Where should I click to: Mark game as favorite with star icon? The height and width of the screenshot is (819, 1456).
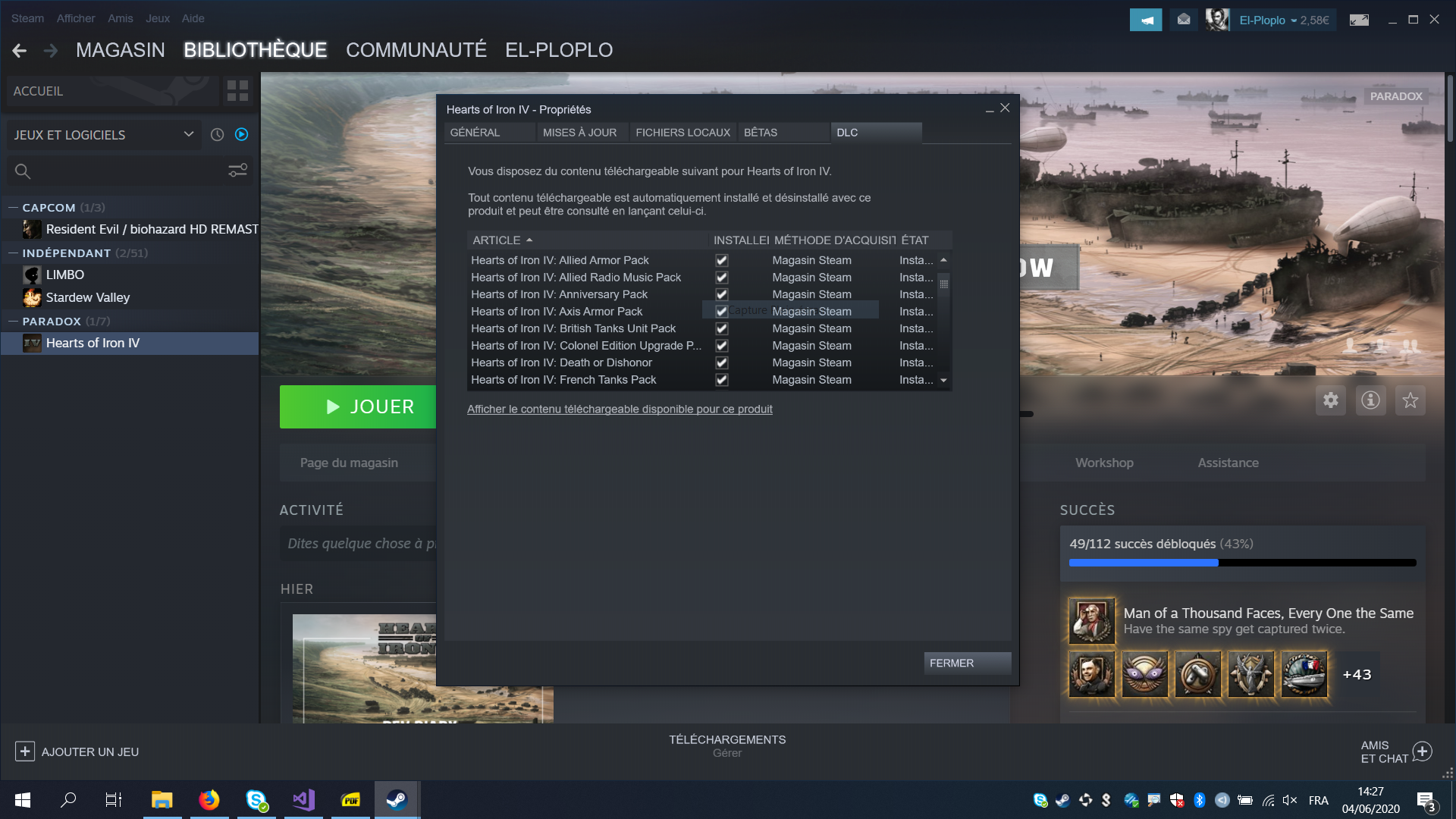coord(1410,400)
